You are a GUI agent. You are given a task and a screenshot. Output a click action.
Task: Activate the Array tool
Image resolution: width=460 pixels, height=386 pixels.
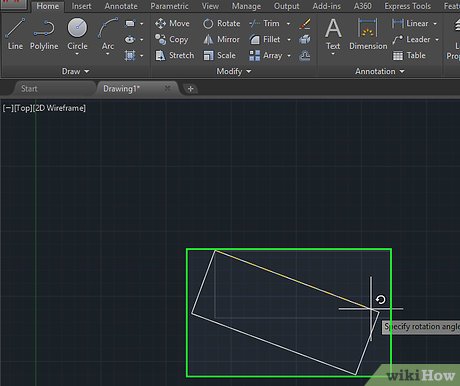click(266, 55)
